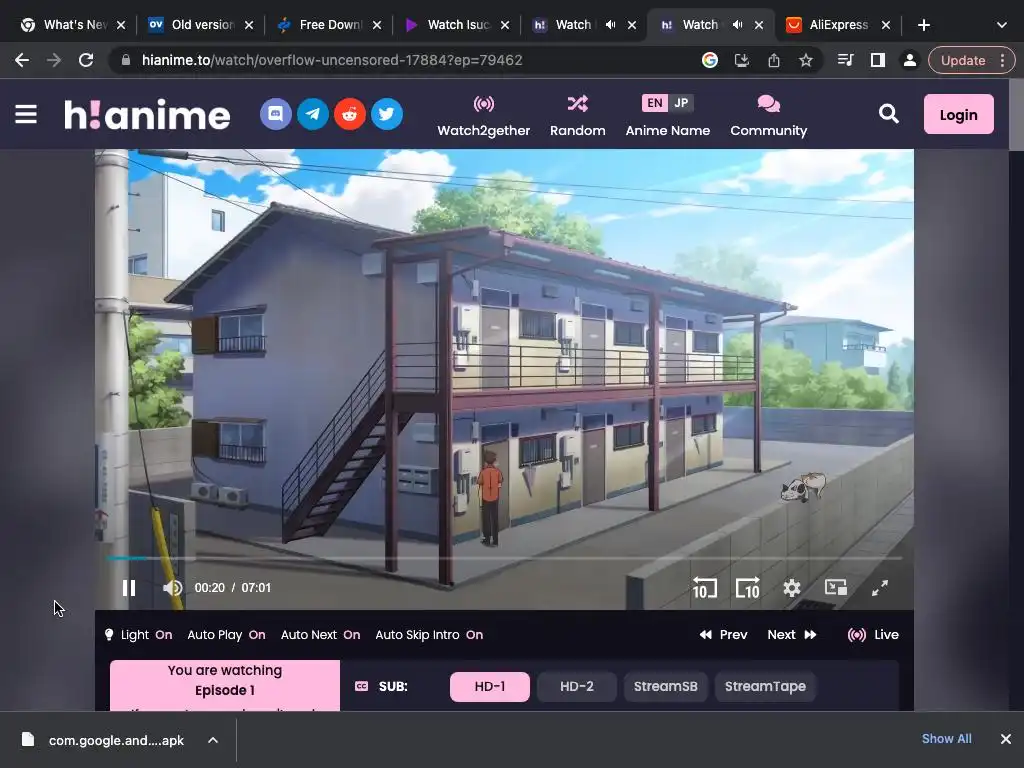Go to Next episode
1024x768 pixels.
tap(792, 635)
